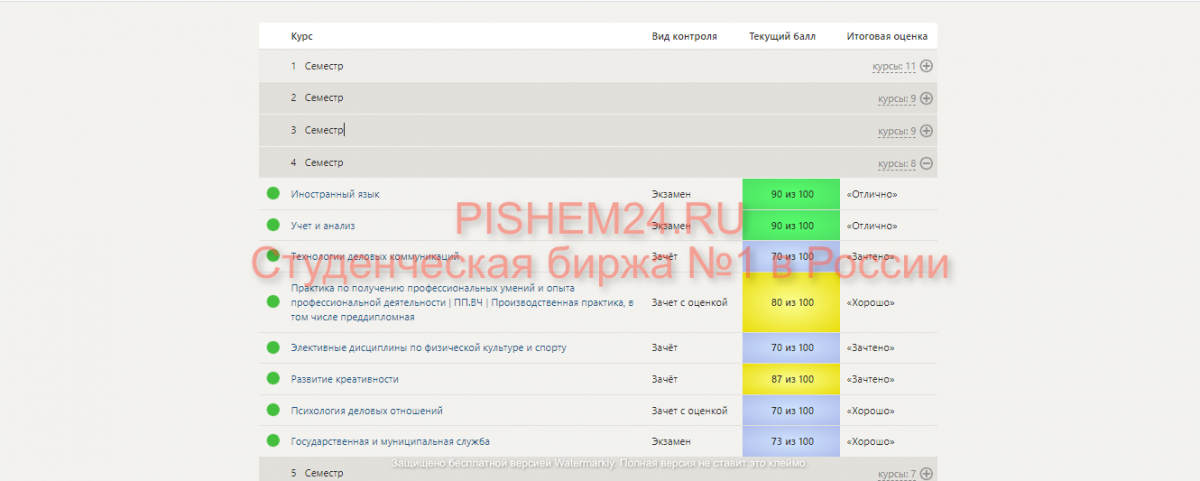Click status dot for Элективные дисциплины course
This screenshot has height=481, width=1200.
click(273, 348)
